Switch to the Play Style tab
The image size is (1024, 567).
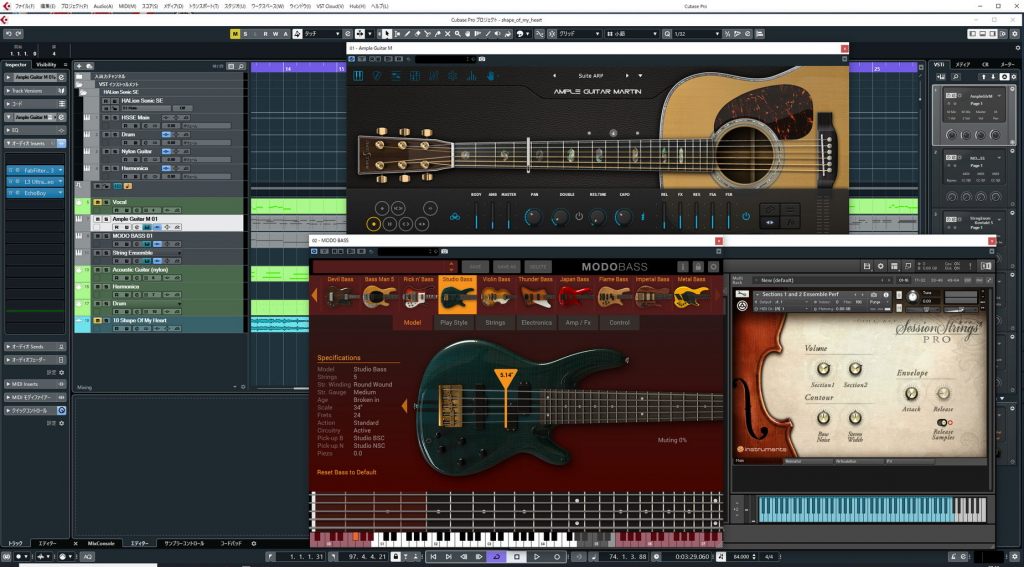coord(453,323)
